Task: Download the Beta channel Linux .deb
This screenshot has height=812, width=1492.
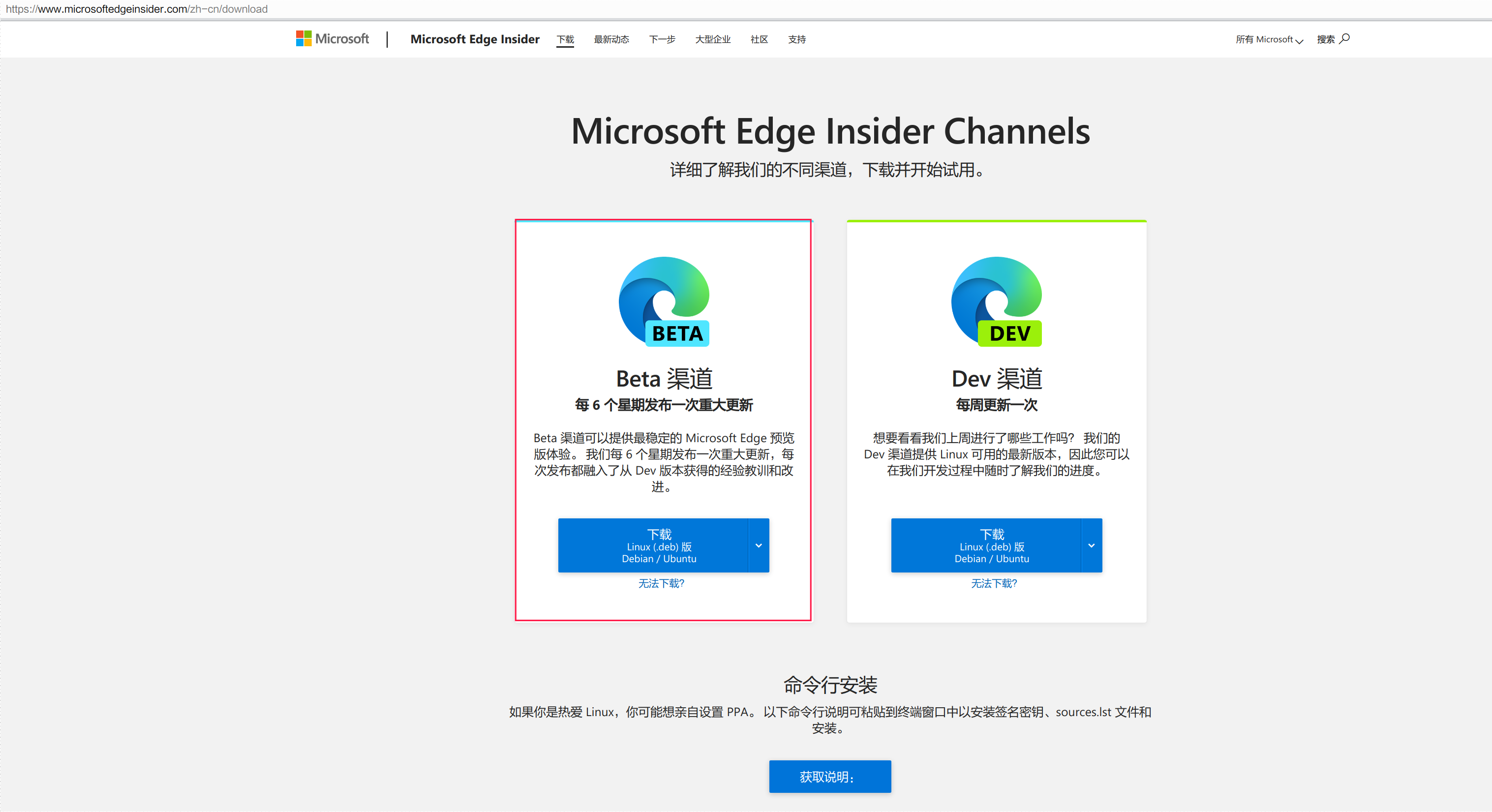Action: [x=653, y=545]
